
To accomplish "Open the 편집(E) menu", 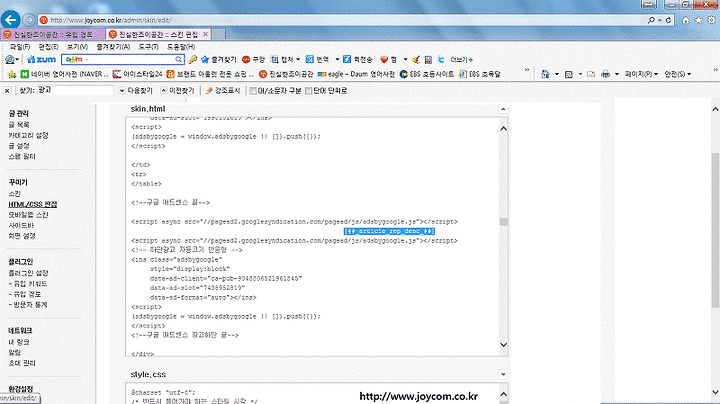I will [x=48, y=47].
